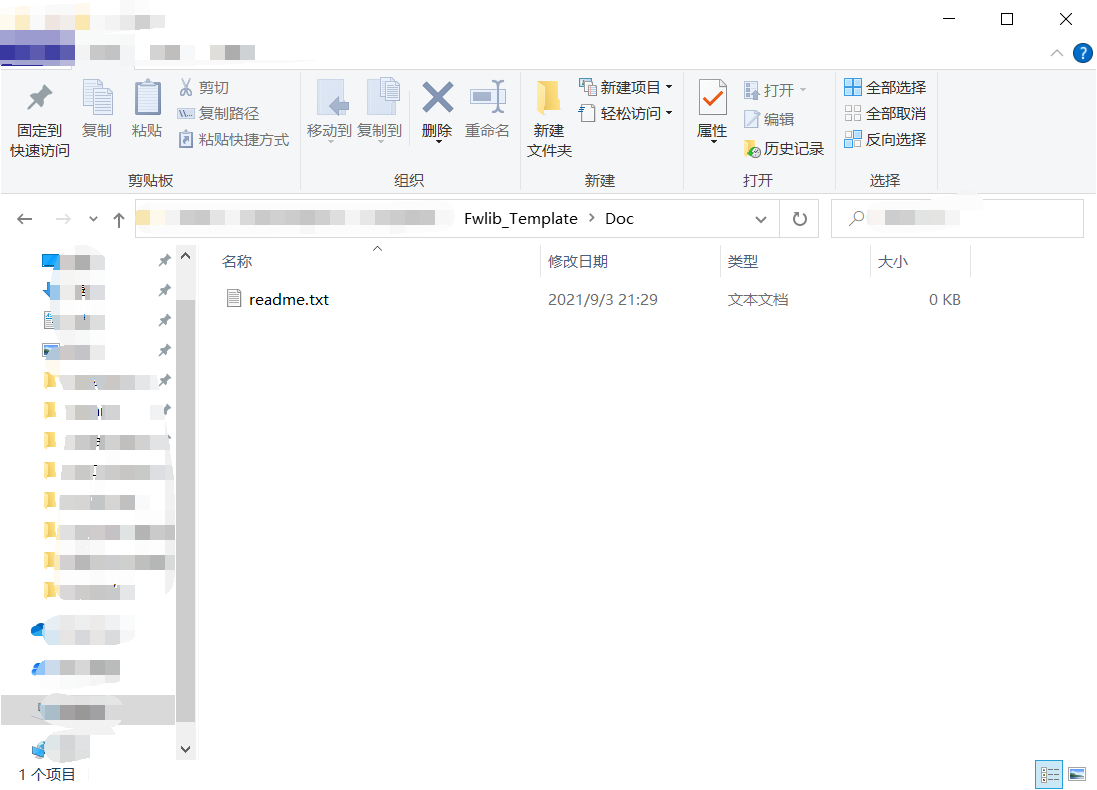Click in the search box
1097x790 pixels.
coord(957,218)
